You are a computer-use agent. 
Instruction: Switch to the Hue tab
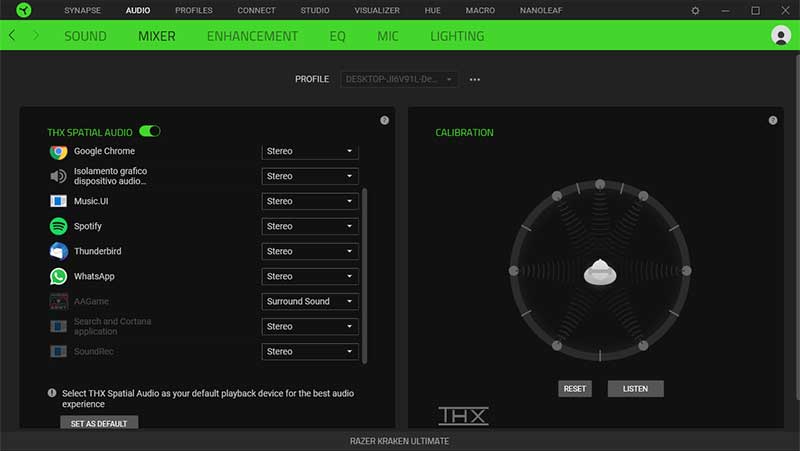click(432, 10)
